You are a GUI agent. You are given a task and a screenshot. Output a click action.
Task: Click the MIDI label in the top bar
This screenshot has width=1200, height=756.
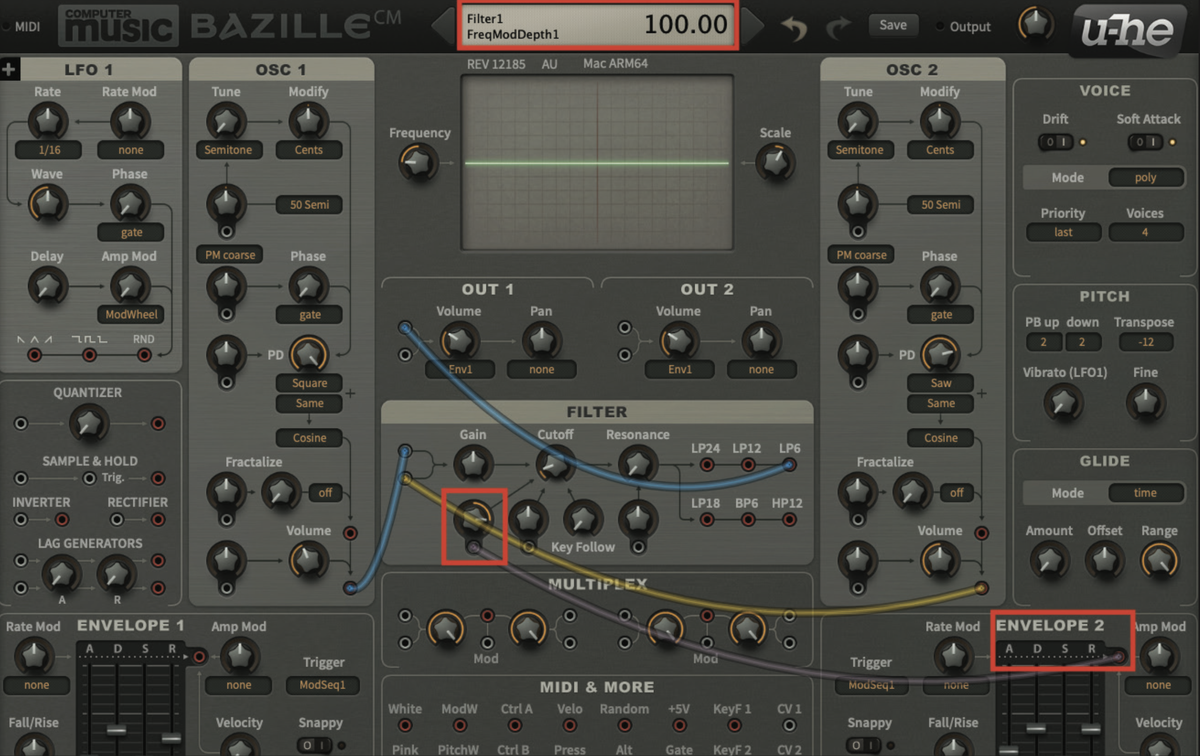click(x=27, y=27)
